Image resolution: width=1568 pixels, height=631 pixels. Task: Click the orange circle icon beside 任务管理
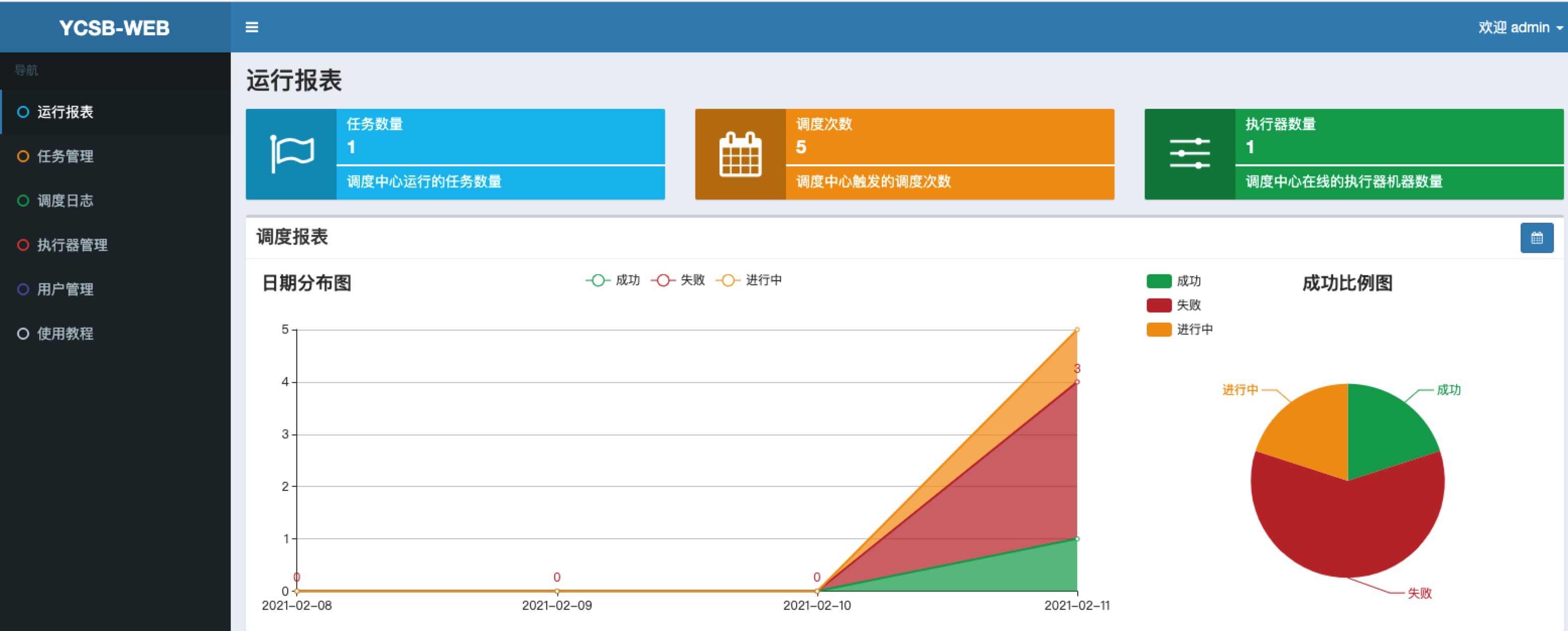pyautogui.click(x=23, y=157)
